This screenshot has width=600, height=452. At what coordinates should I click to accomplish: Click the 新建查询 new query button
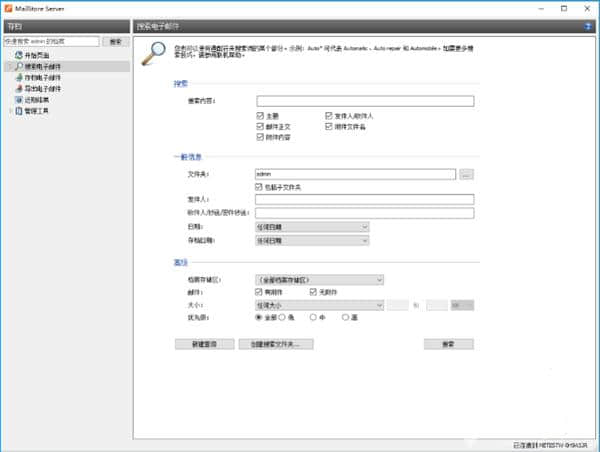[x=203, y=343]
